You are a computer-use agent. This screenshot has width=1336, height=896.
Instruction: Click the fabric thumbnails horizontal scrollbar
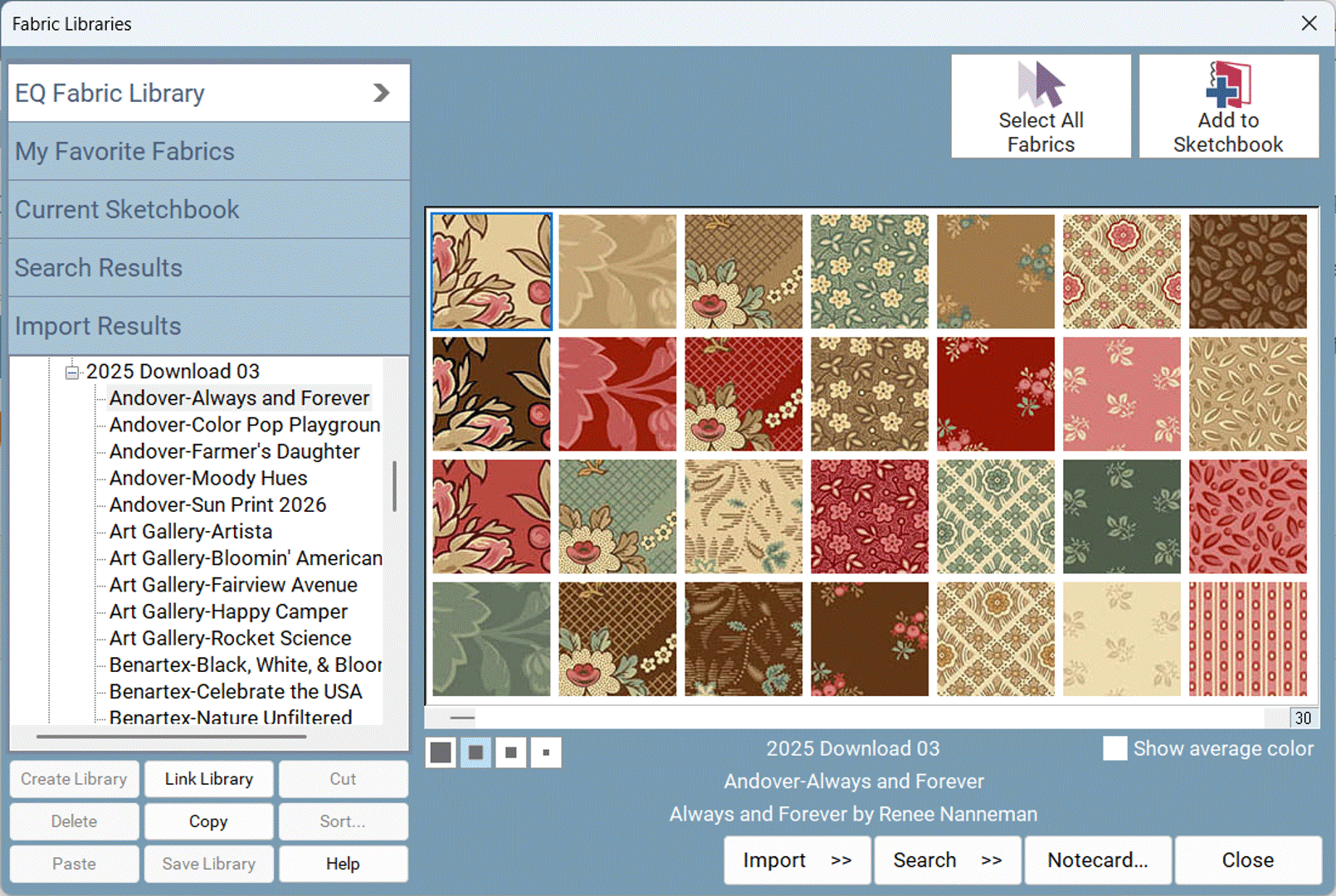[x=855, y=718]
